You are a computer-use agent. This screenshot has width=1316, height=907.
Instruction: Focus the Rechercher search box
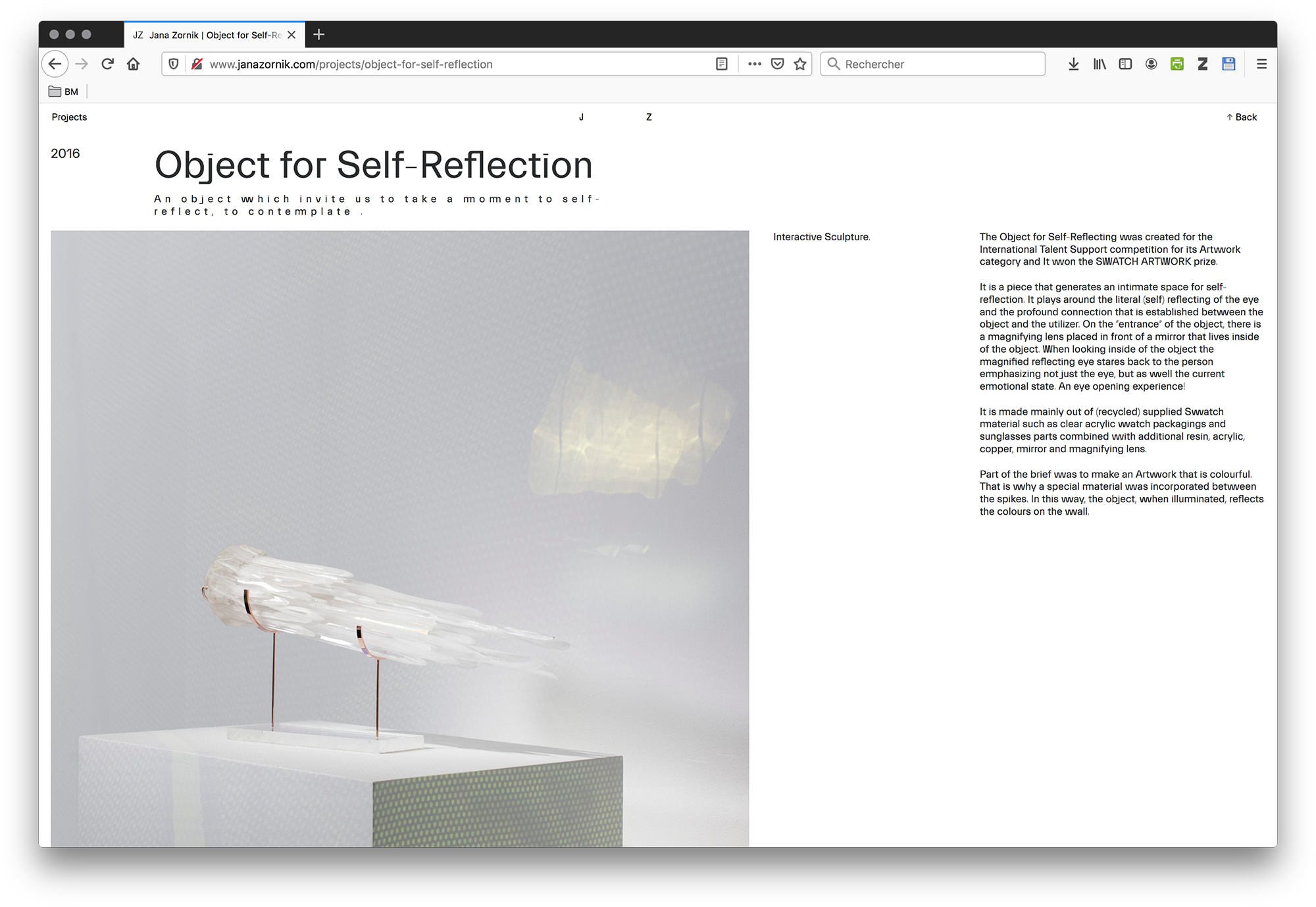(x=932, y=64)
